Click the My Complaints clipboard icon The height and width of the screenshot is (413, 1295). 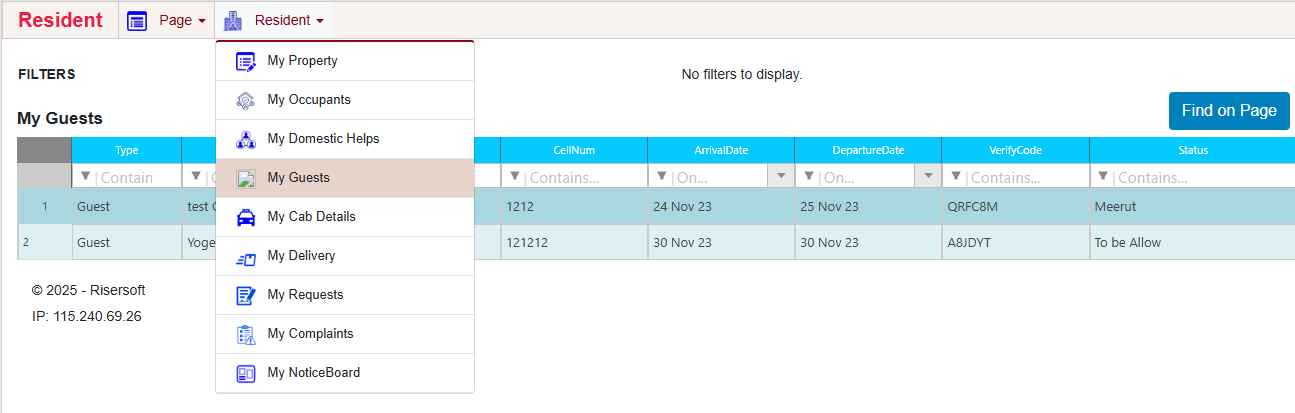pyautogui.click(x=245, y=334)
